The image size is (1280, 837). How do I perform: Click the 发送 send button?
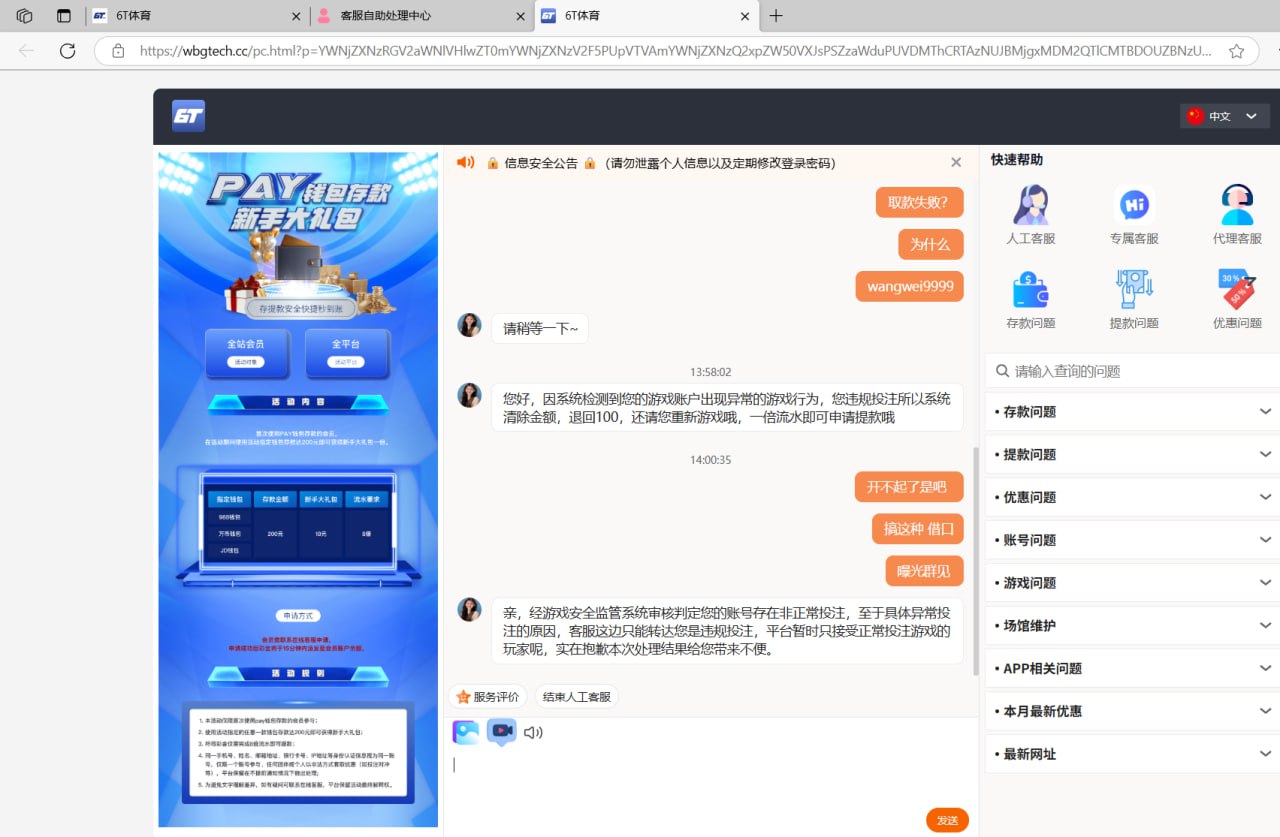[x=947, y=820]
